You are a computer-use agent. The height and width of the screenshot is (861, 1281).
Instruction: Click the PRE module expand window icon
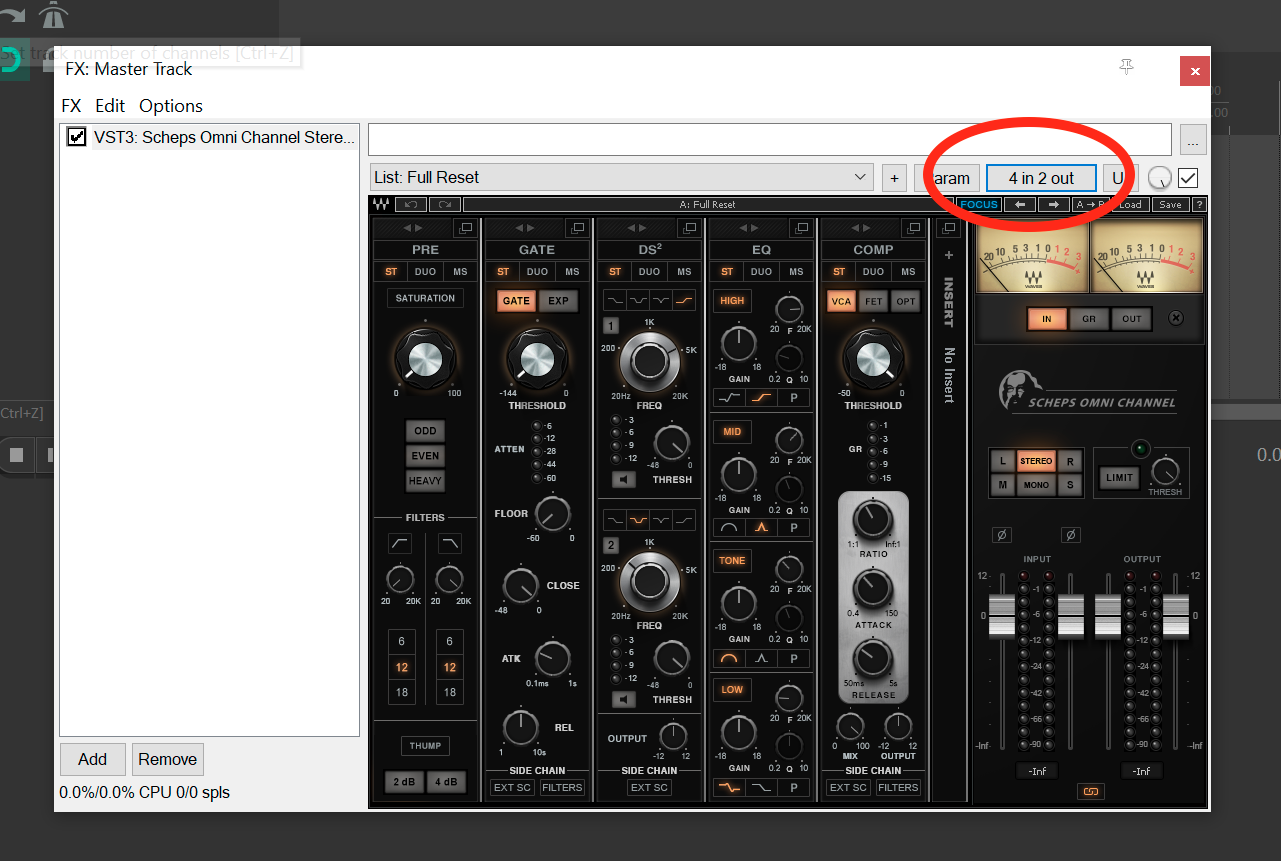[465, 228]
